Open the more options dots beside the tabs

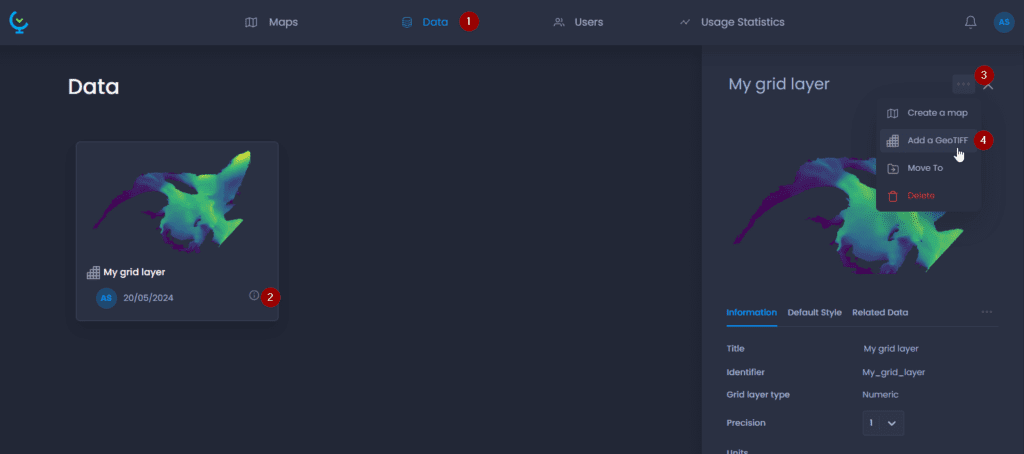pyautogui.click(x=987, y=312)
